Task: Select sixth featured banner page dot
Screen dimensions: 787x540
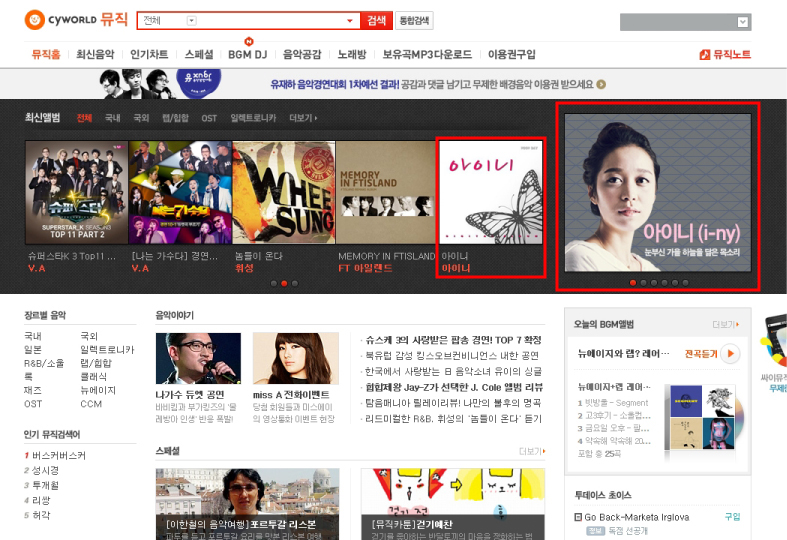Action: point(686,283)
